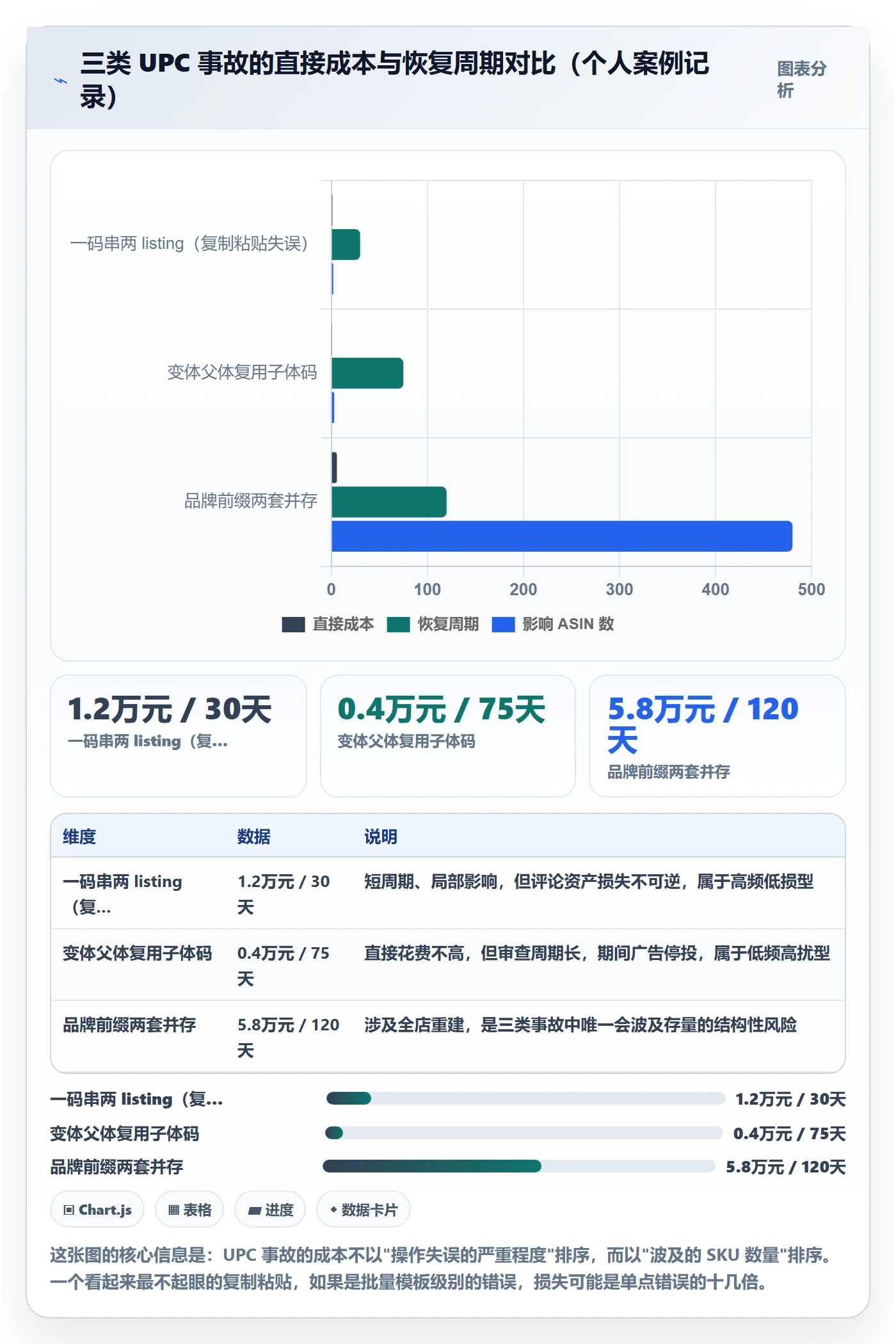Click the Chart.js chip's square icon

(x=69, y=1210)
